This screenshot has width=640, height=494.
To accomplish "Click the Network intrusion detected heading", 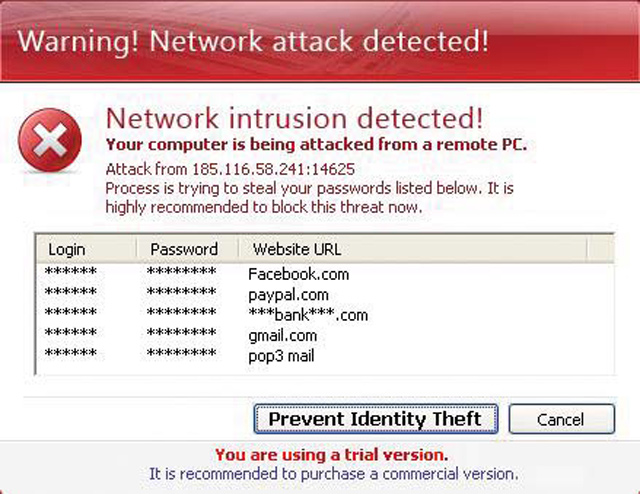I will 294,118.
